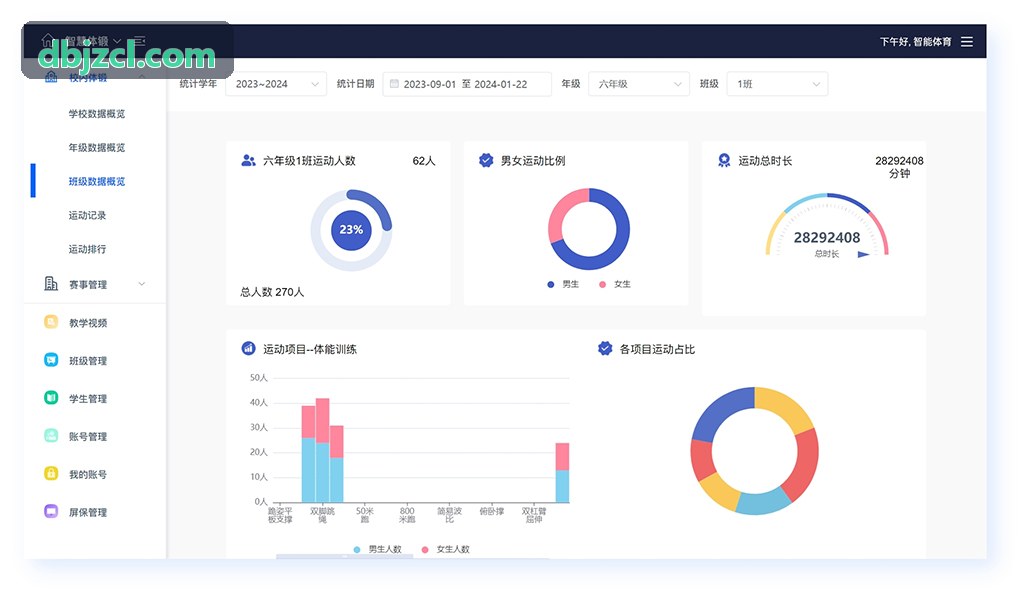
Task: Click the green 学生管理 icon
Action: click(x=51, y=398)
